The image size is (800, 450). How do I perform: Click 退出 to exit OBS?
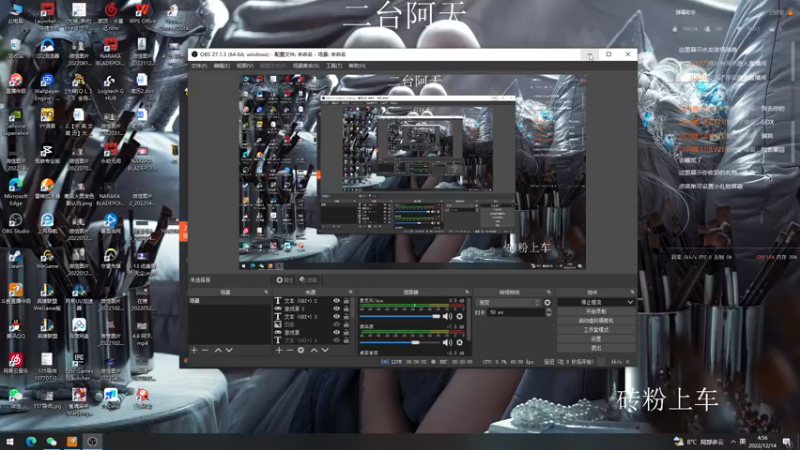[596, 348]
